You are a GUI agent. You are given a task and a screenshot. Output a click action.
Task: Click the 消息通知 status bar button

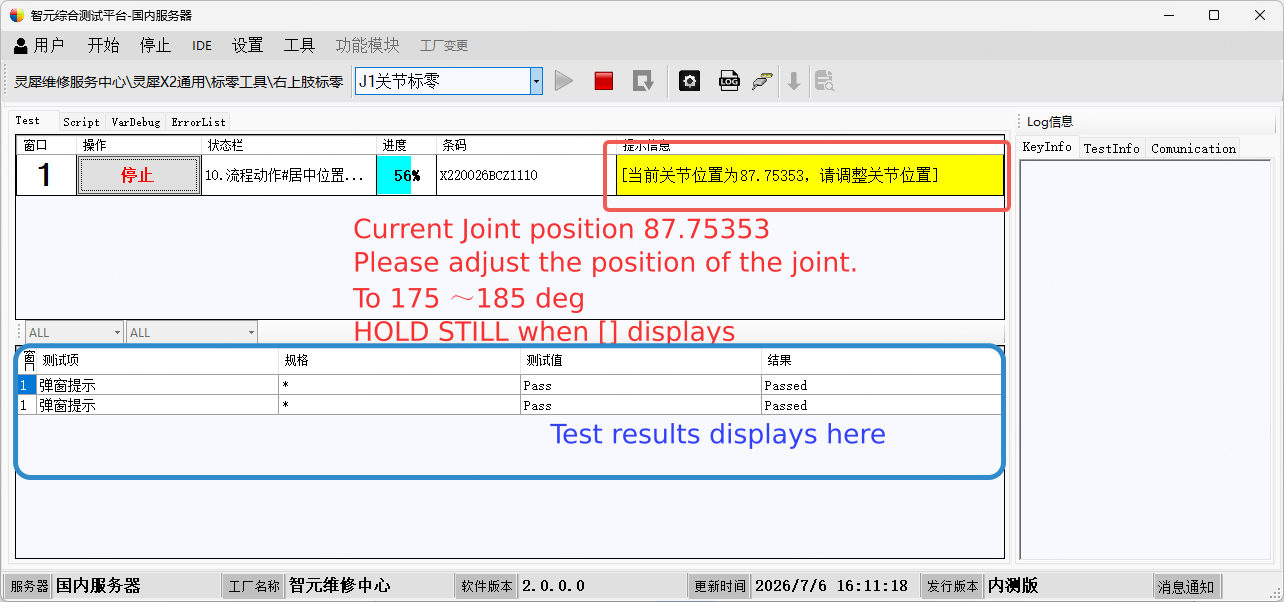point(1186,586)
